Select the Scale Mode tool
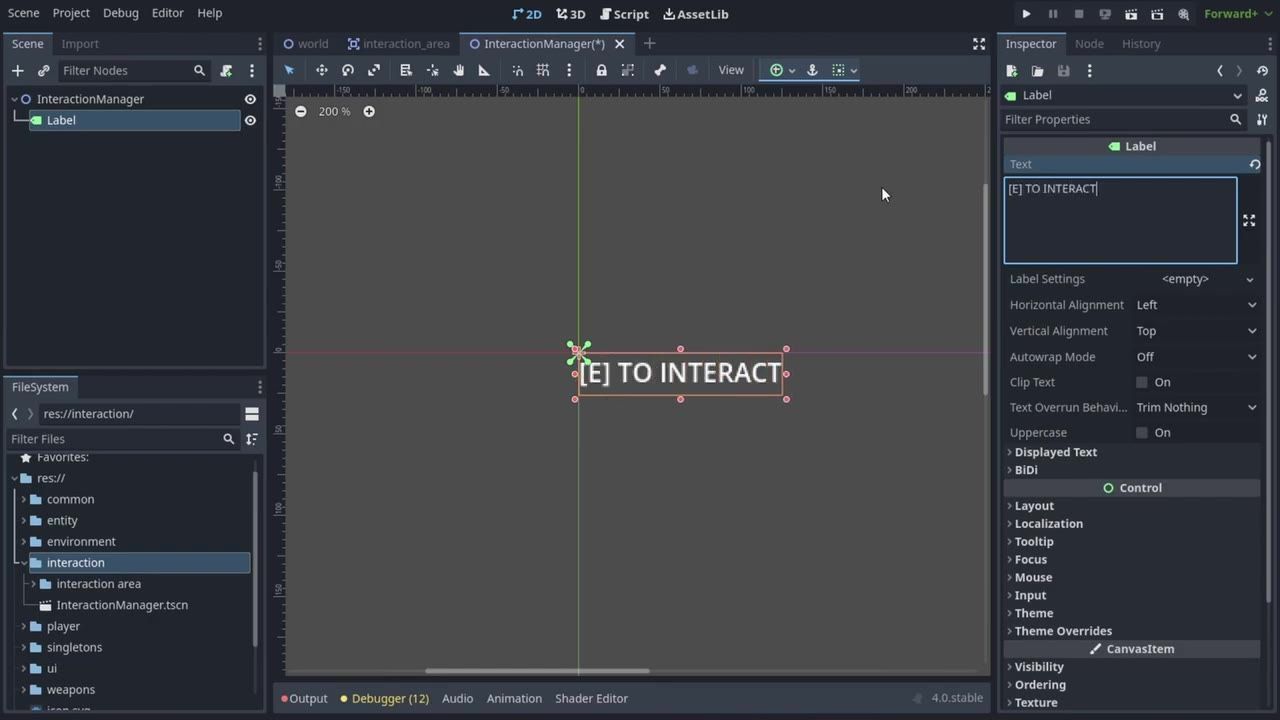Image resolution: width=1280 pixels, height=720 pixels. coord(374,70)
